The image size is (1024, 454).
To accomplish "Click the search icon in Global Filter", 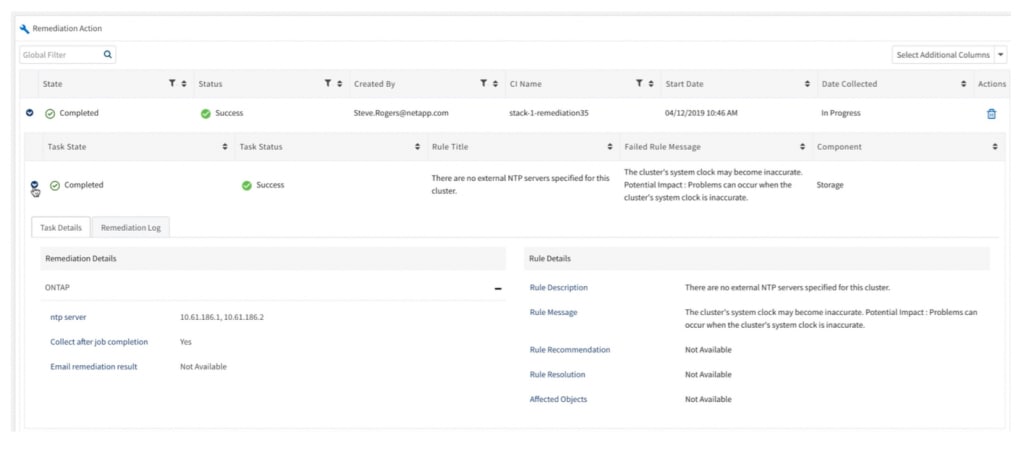I will [108, 55].
